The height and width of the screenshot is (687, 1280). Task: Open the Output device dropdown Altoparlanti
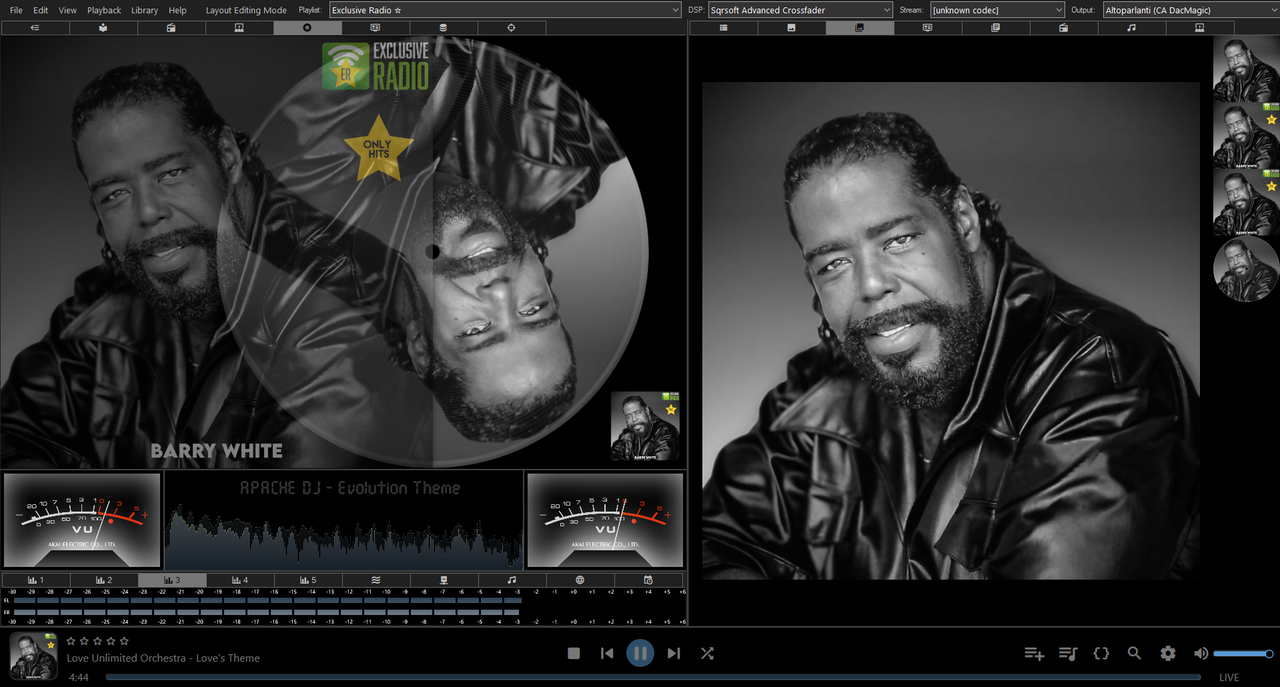click(x=1190, y=10)
